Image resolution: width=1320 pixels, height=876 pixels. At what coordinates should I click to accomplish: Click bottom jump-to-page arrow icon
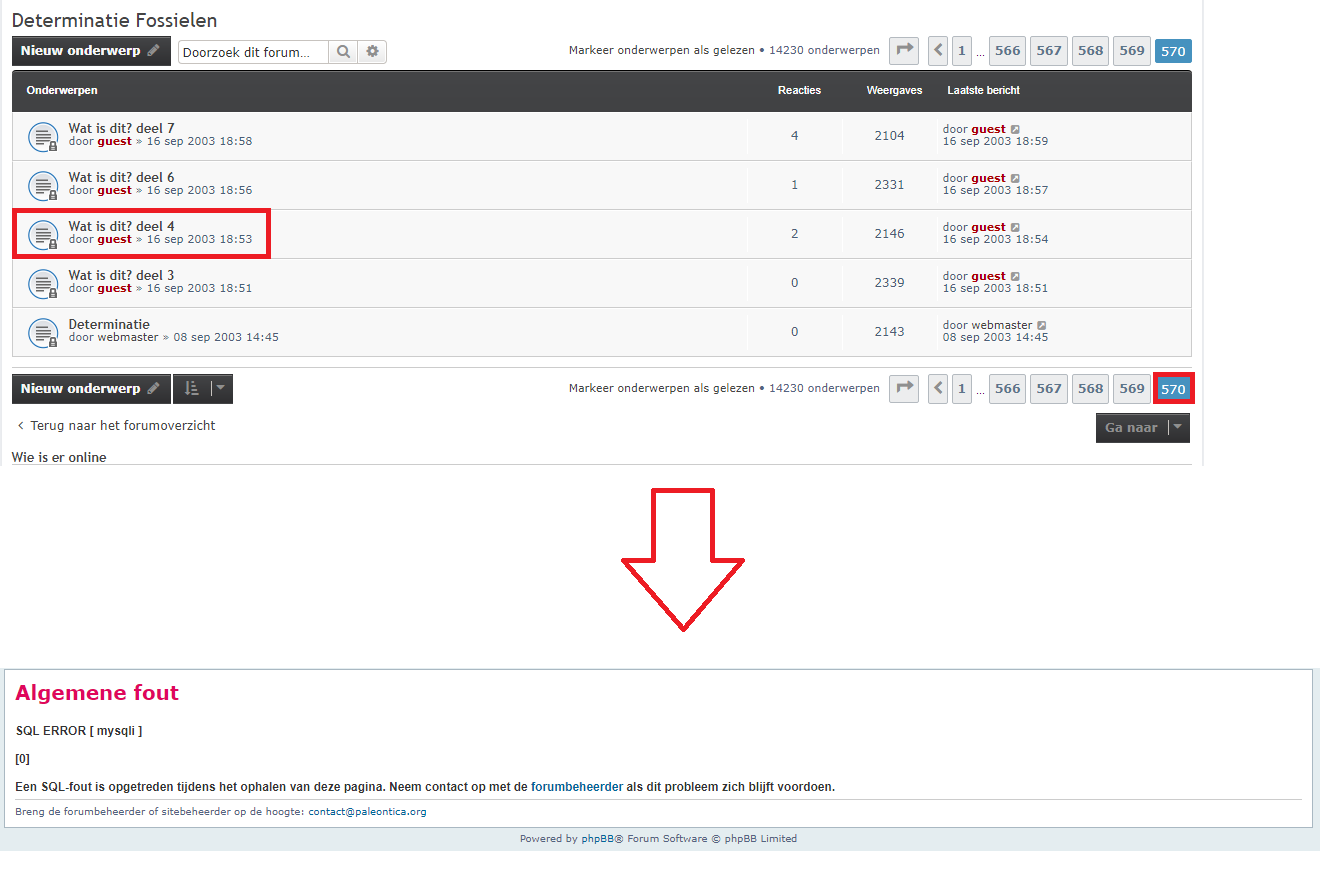[x=904, y=389]
